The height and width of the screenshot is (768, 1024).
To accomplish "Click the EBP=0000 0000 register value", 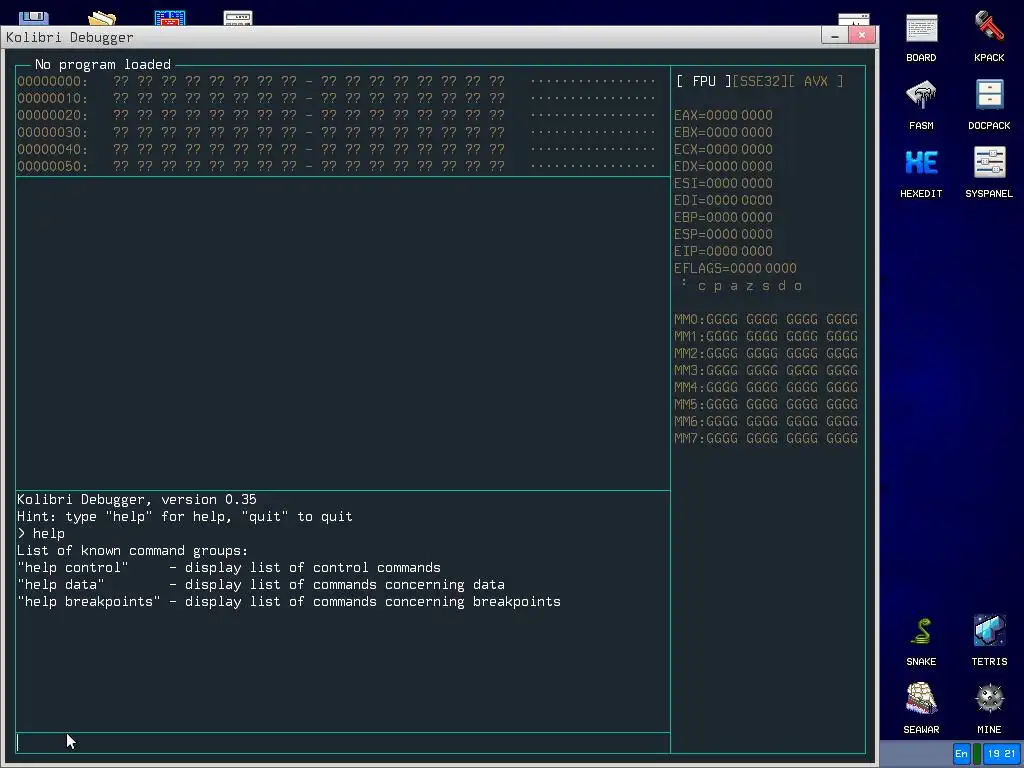I will tap(723, 217).
